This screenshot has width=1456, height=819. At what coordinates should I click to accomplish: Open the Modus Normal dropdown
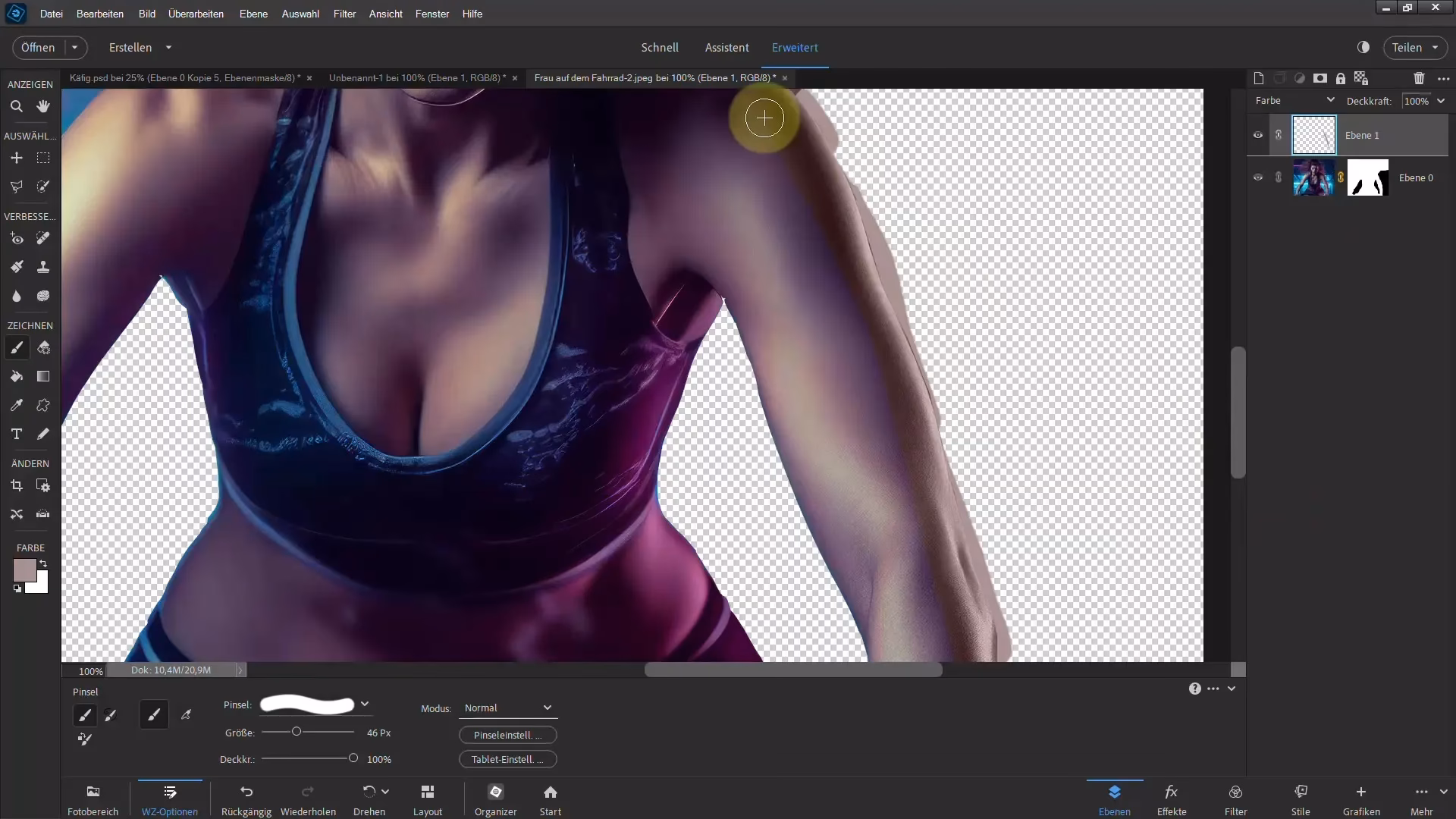pos(508,708)
